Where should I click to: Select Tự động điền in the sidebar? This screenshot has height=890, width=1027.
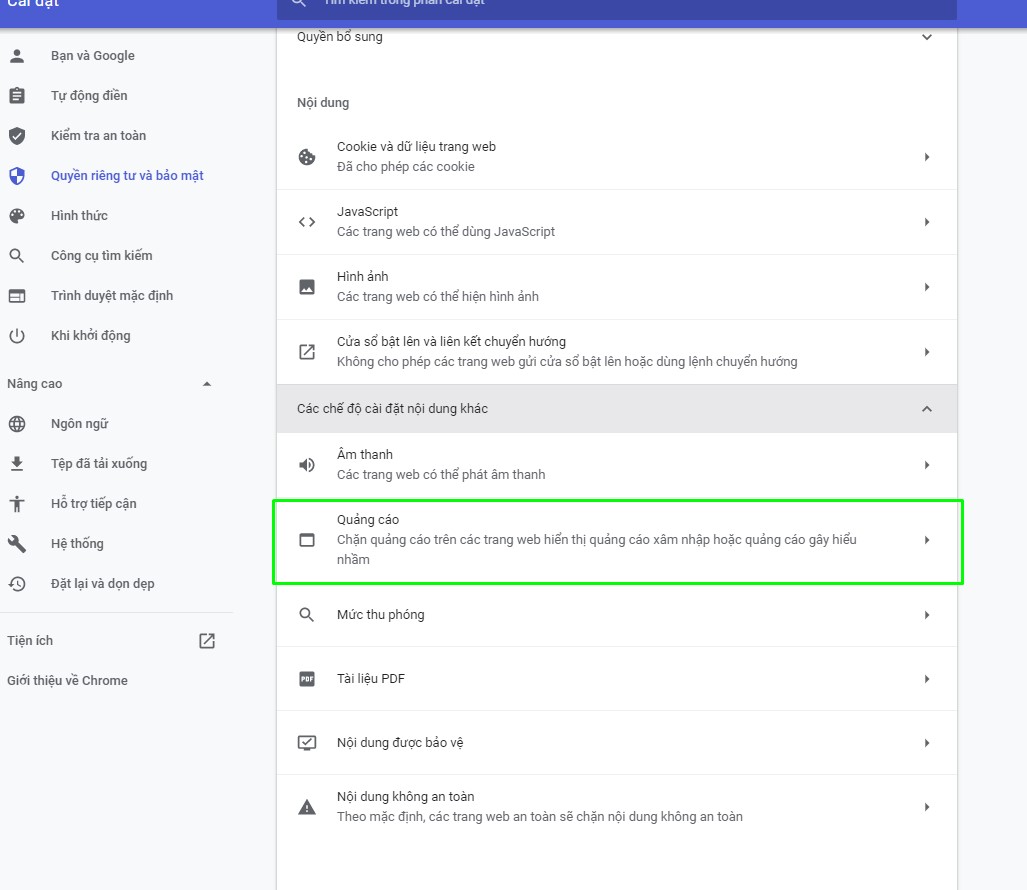click(89, 96)
